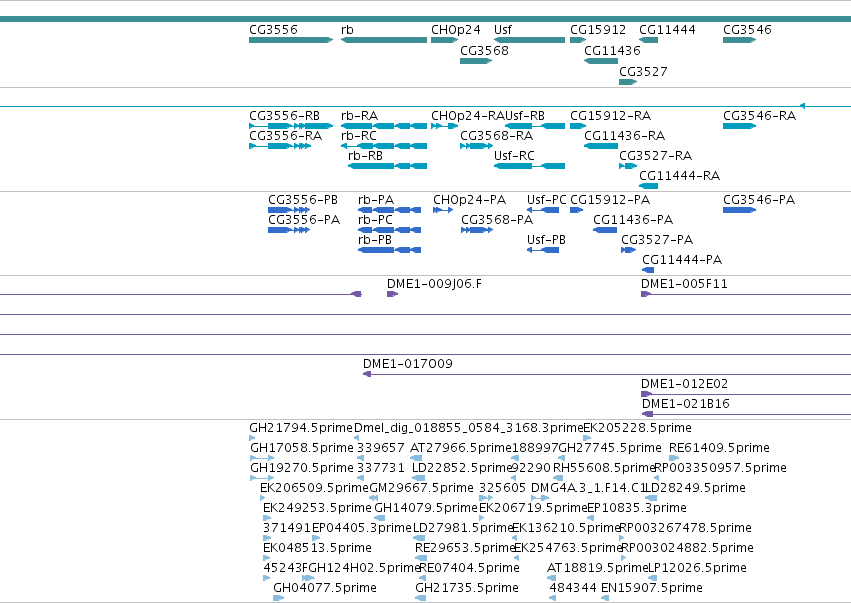Screen dimensions: 851x603
Task: Select the CG15912-PA protein glyph
Action: tap(576, 210)
